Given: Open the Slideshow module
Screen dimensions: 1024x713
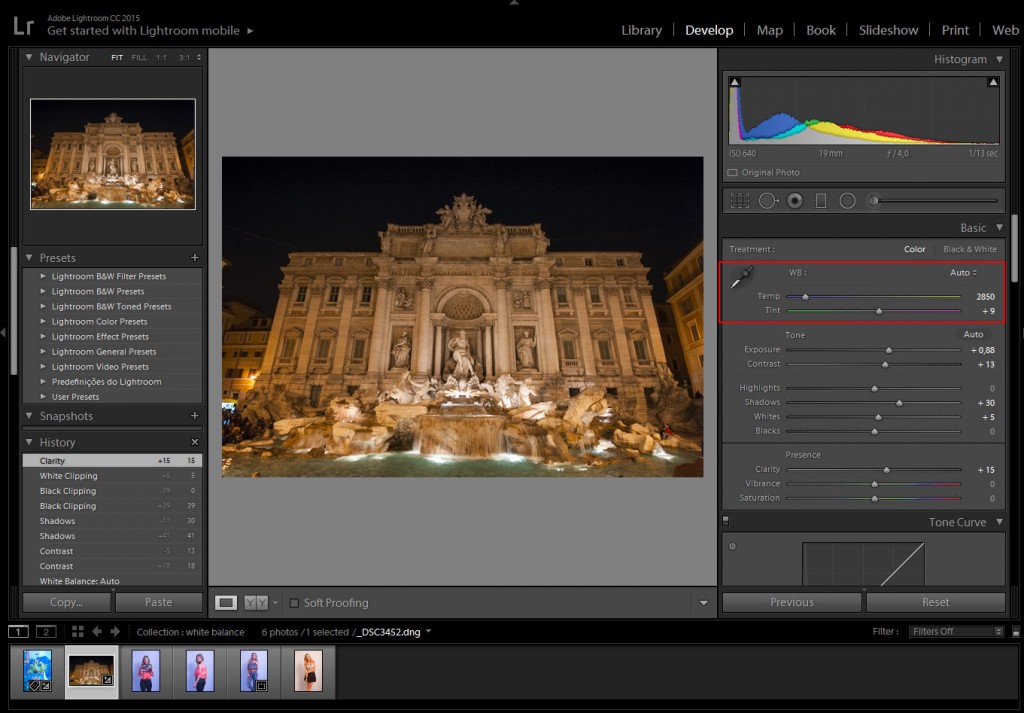Looking at the screenshot, I should click(888, 30).
